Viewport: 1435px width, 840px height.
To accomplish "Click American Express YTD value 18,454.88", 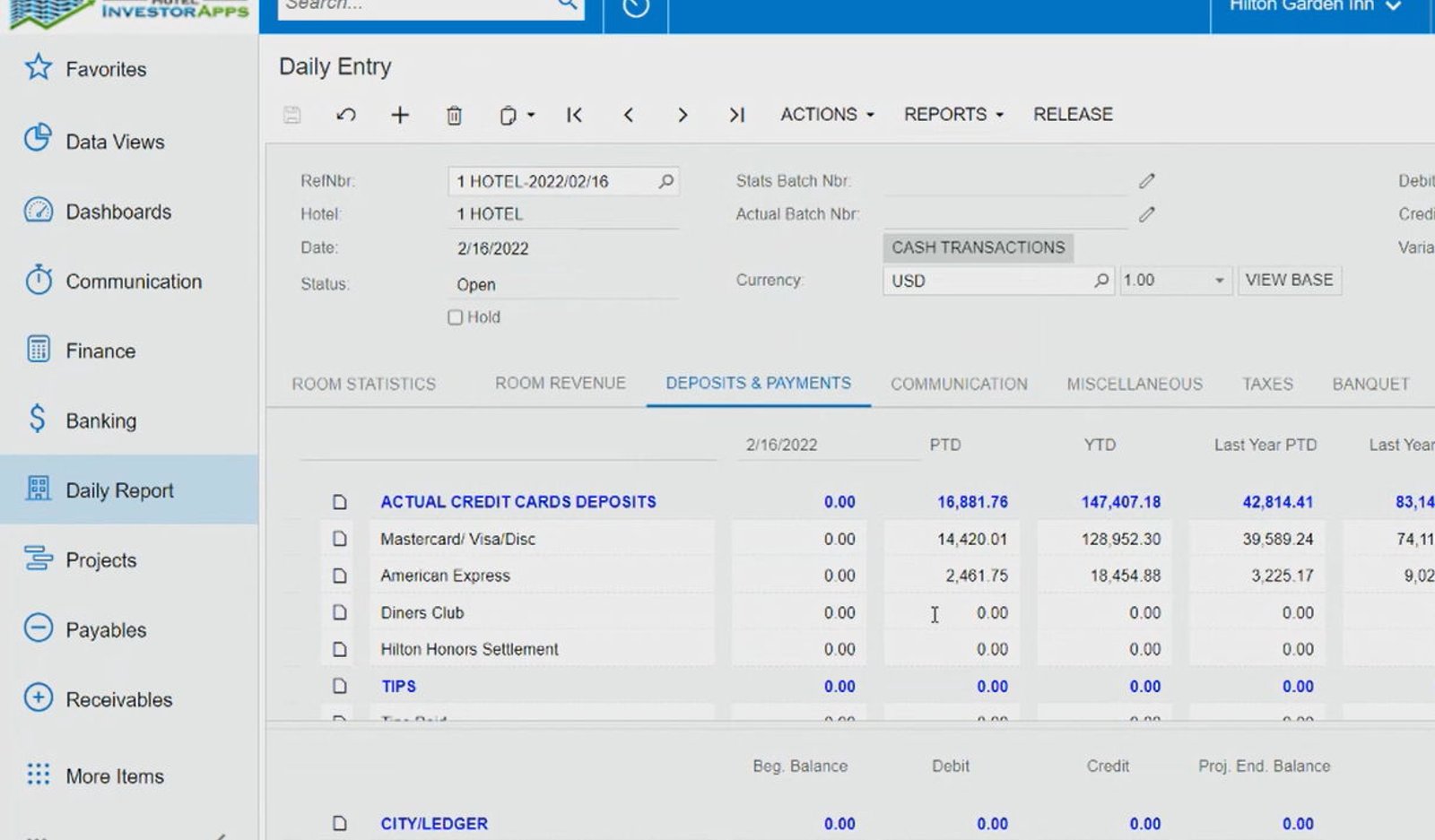I will click(1125, 576).
